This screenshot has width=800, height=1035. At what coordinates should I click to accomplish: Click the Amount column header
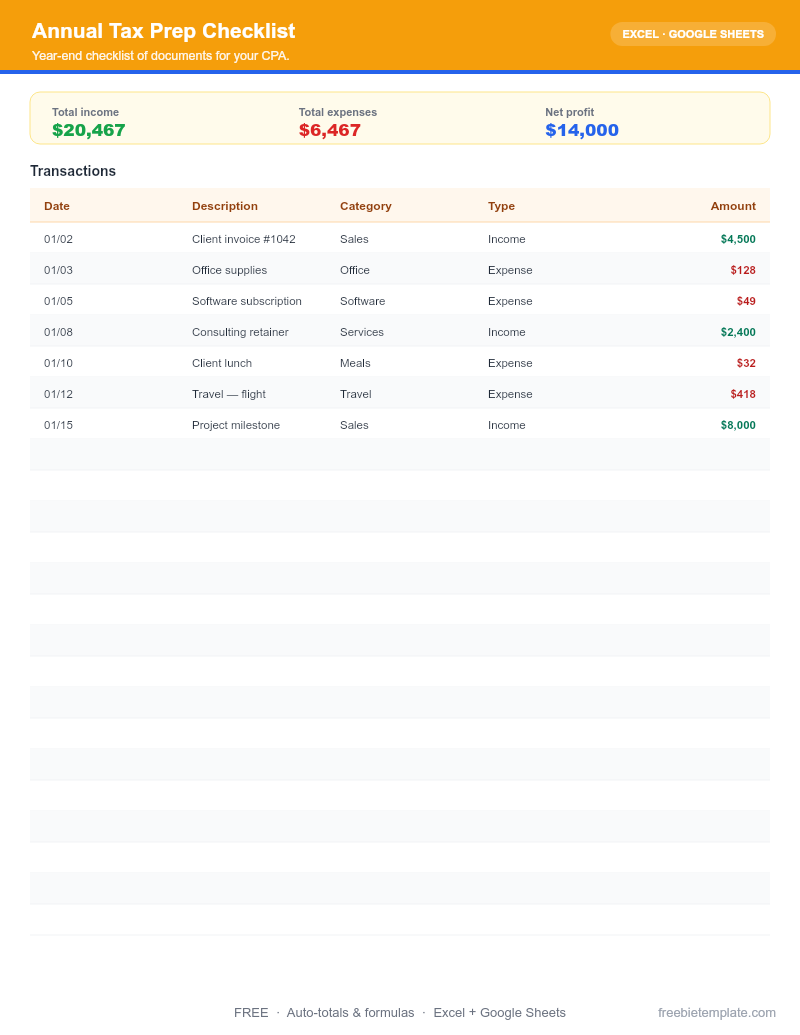click(733, 206)
